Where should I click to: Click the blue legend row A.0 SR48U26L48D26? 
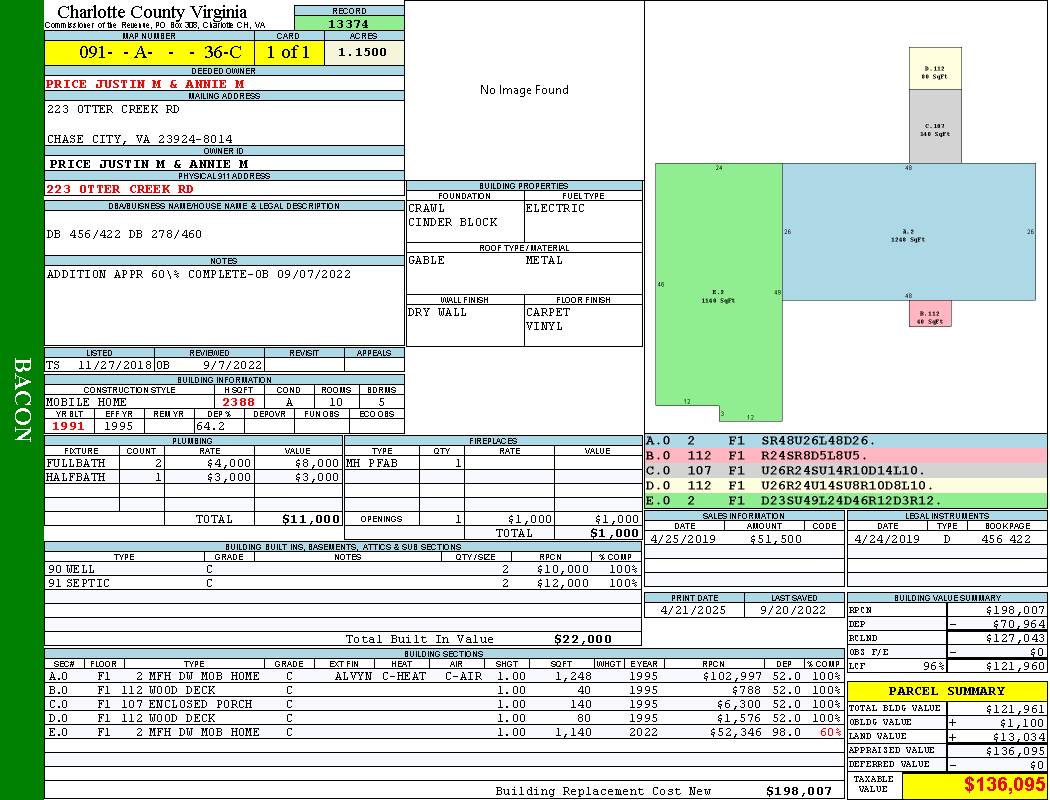pyautogui.click(x=846, y=441)
